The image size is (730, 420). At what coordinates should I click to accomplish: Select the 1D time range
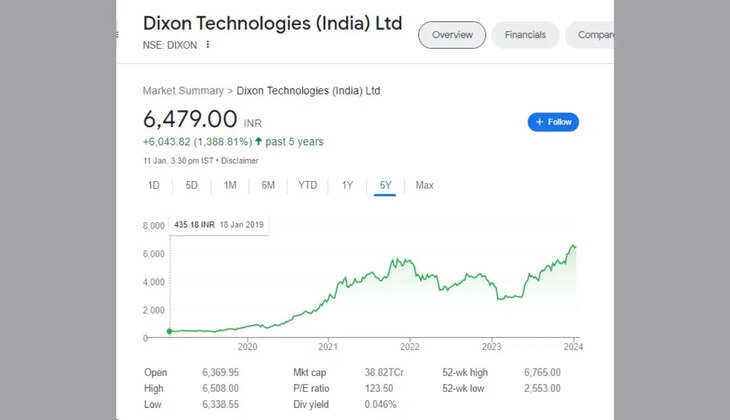154,185
